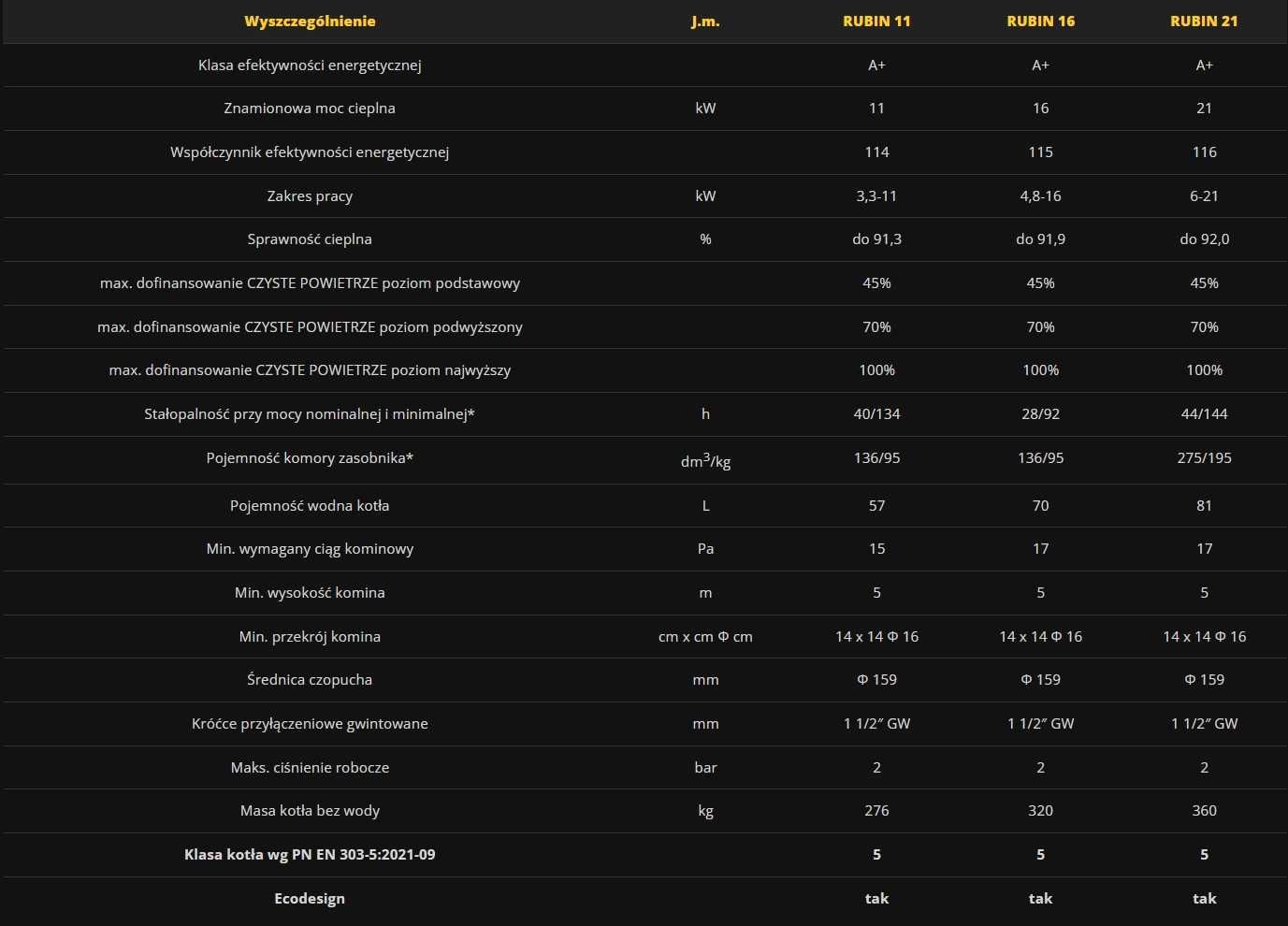Screen dimensions: 1288x926
Task: Click water capacity value '81'
Action: 1204,506
